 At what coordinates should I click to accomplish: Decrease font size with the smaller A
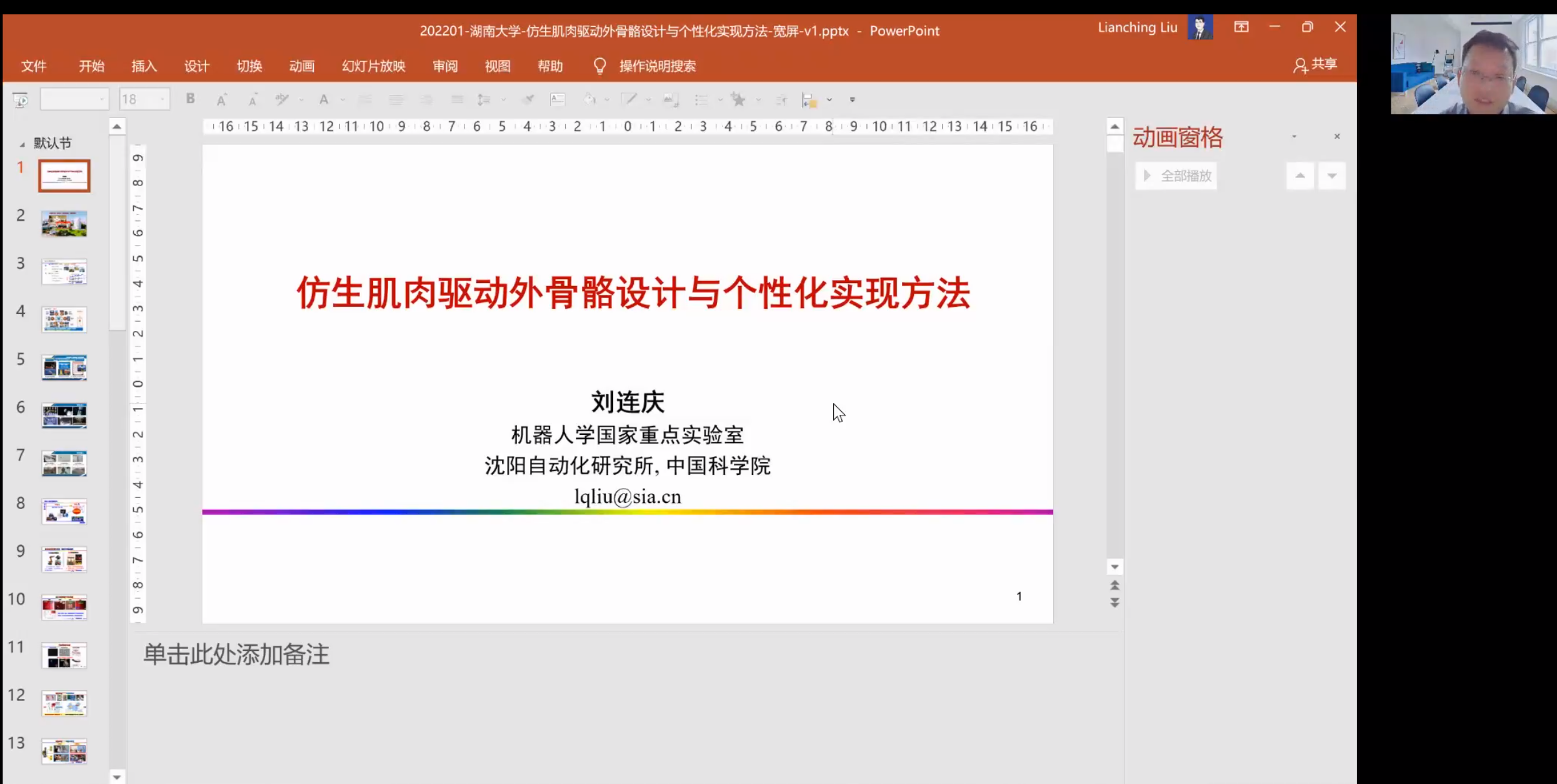tap(253, 99)
